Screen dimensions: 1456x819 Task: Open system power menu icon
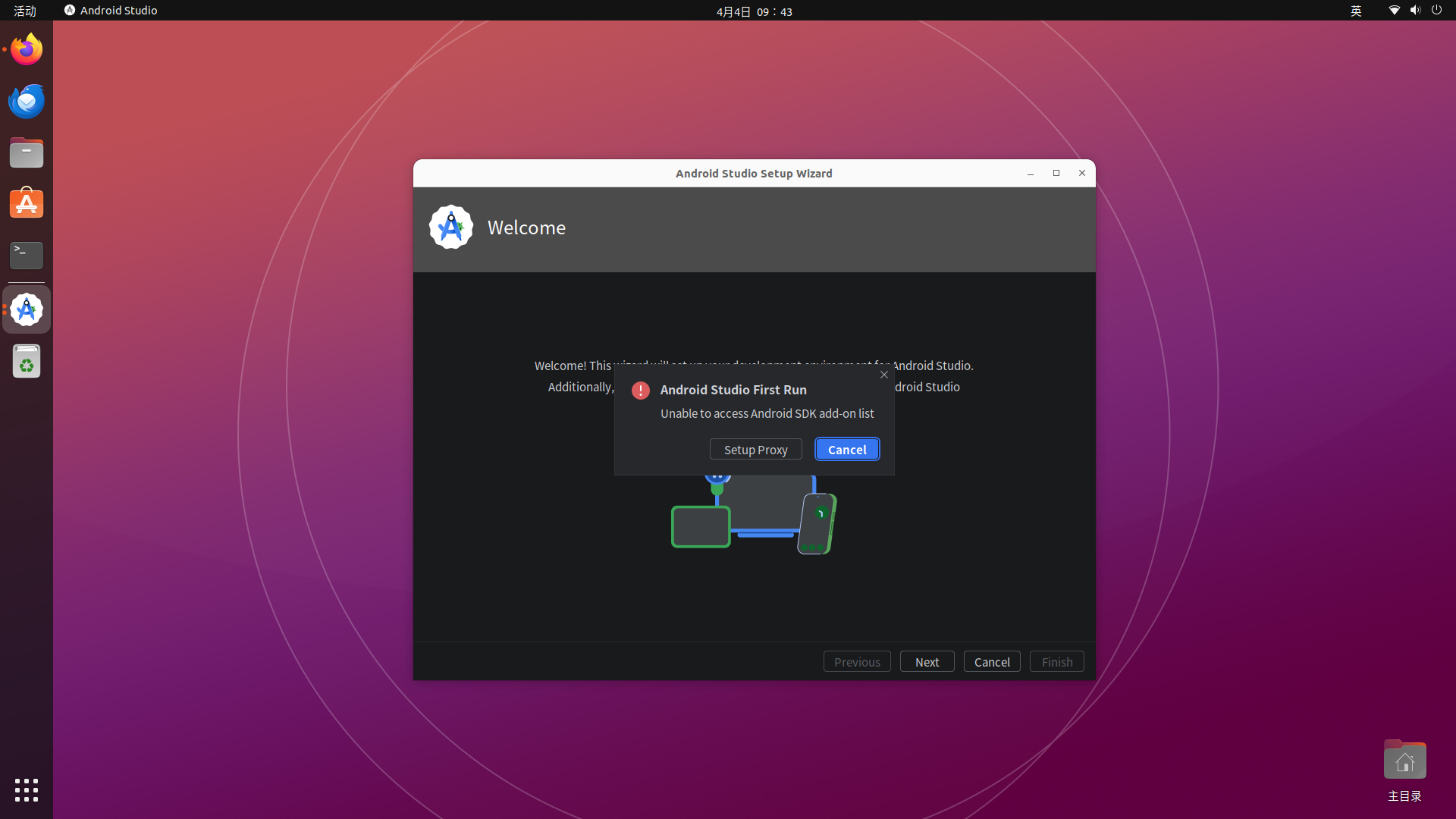[1436, 11]
